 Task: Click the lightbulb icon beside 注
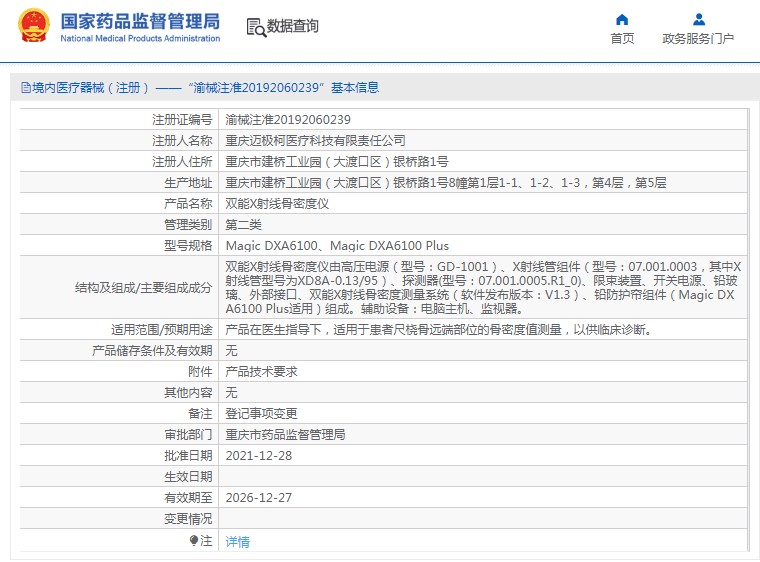(x=194, y=540)
